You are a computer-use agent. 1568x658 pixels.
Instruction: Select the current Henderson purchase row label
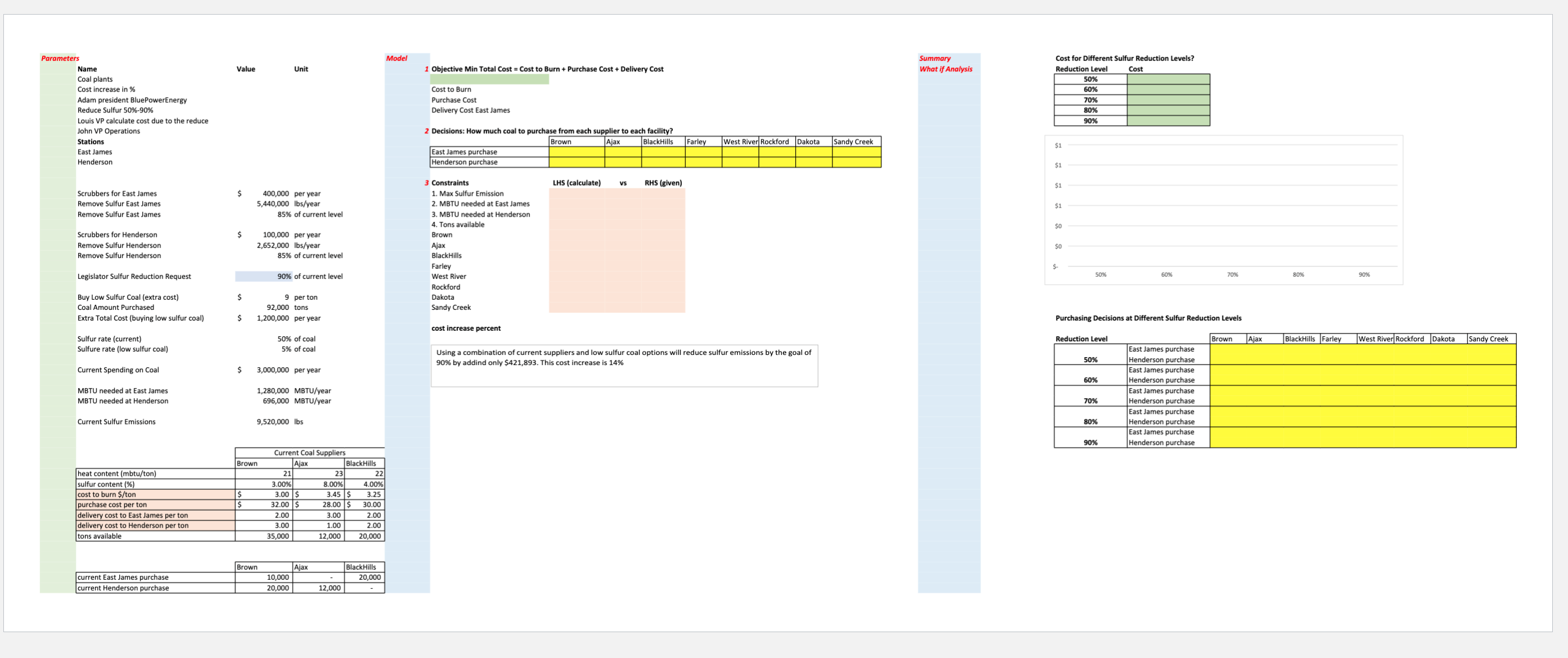coord(155,588)
